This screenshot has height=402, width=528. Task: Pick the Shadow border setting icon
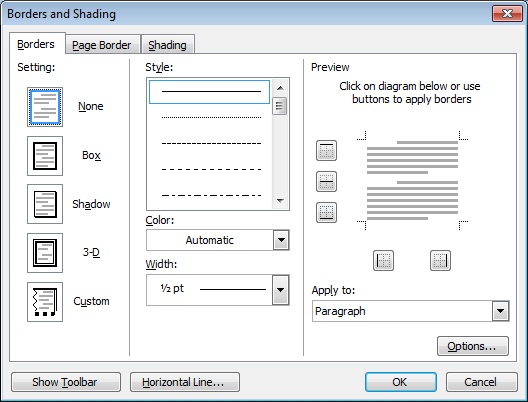click(45, 204)
